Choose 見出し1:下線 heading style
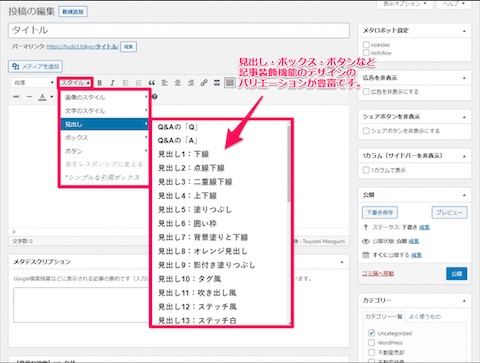 coord(183,154)
